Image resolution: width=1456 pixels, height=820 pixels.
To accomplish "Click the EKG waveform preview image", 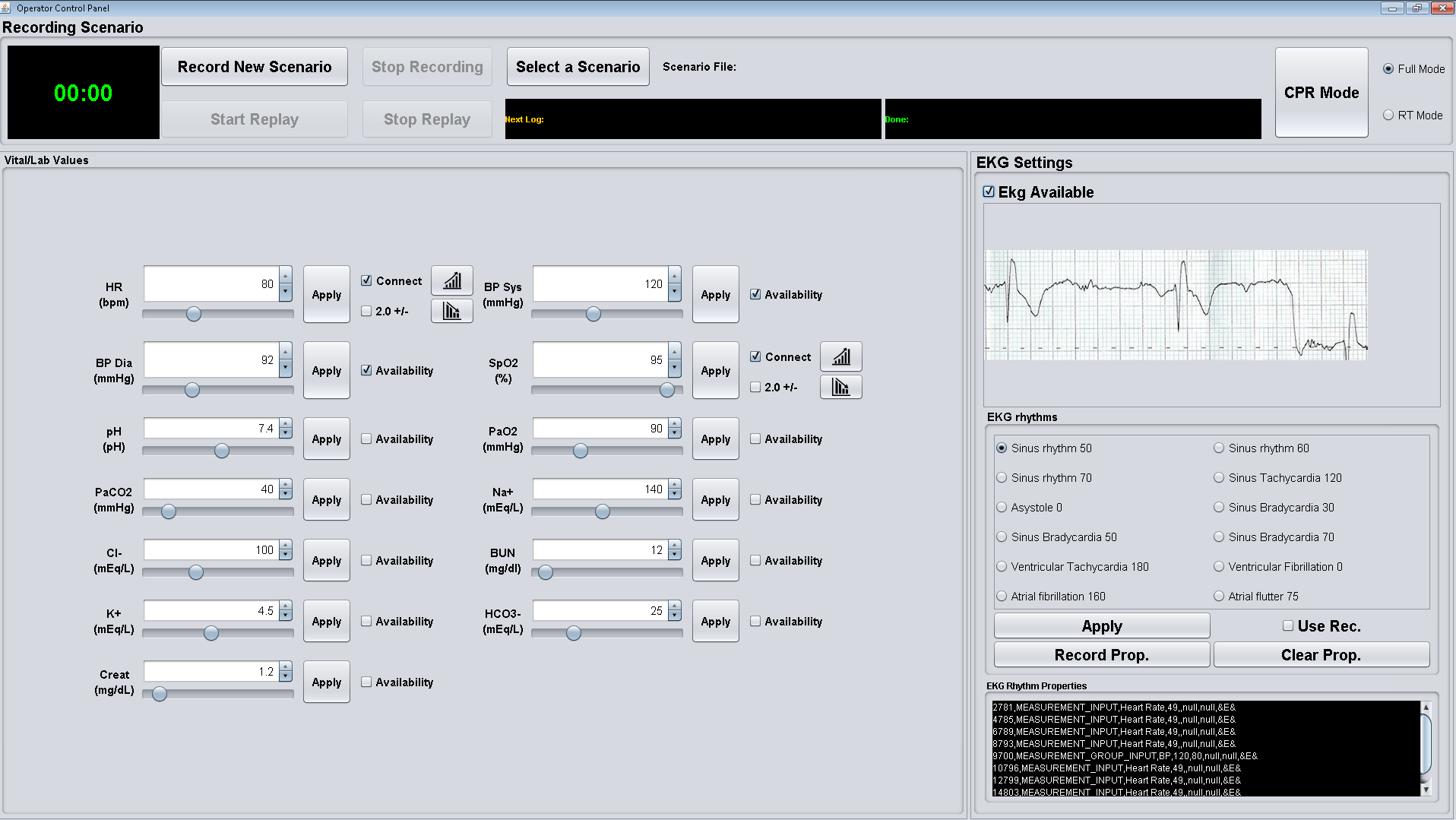I will click(x=1176, y=305).
